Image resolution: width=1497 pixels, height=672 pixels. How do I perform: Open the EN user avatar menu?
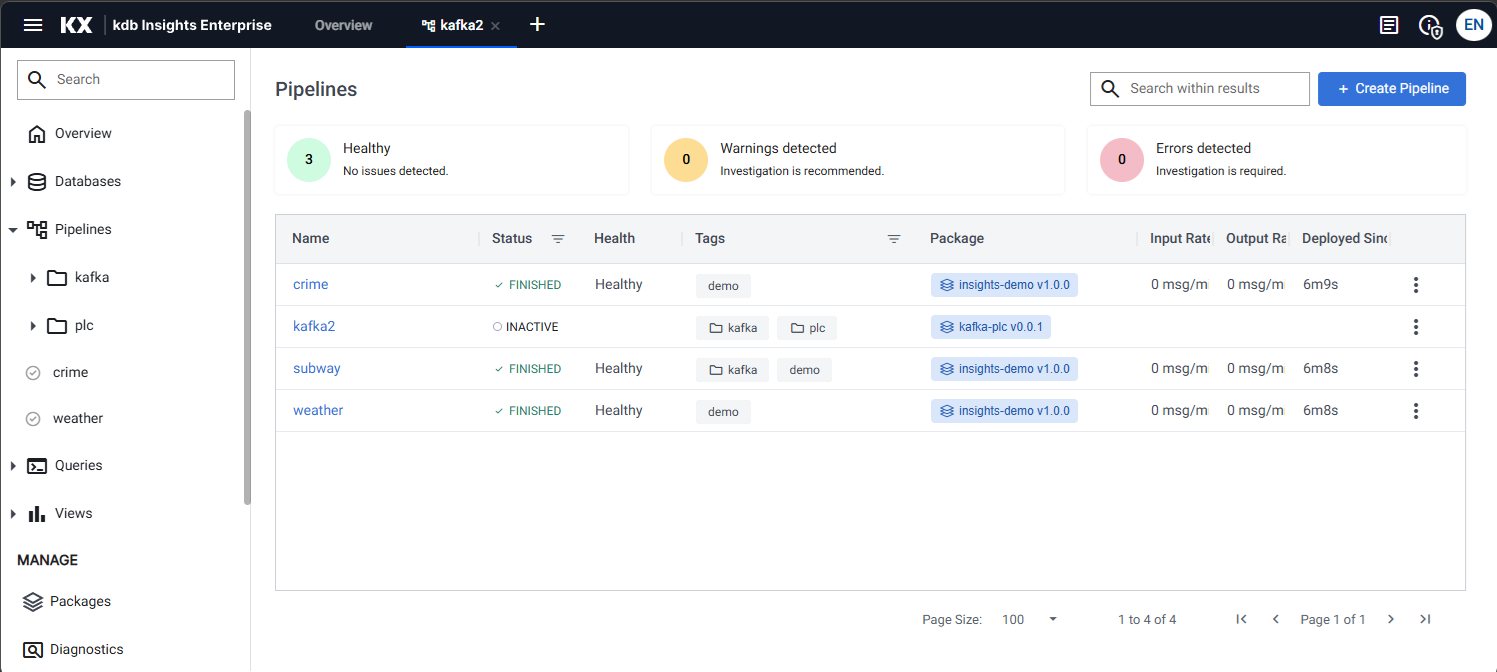click(x=1474, y=24)
